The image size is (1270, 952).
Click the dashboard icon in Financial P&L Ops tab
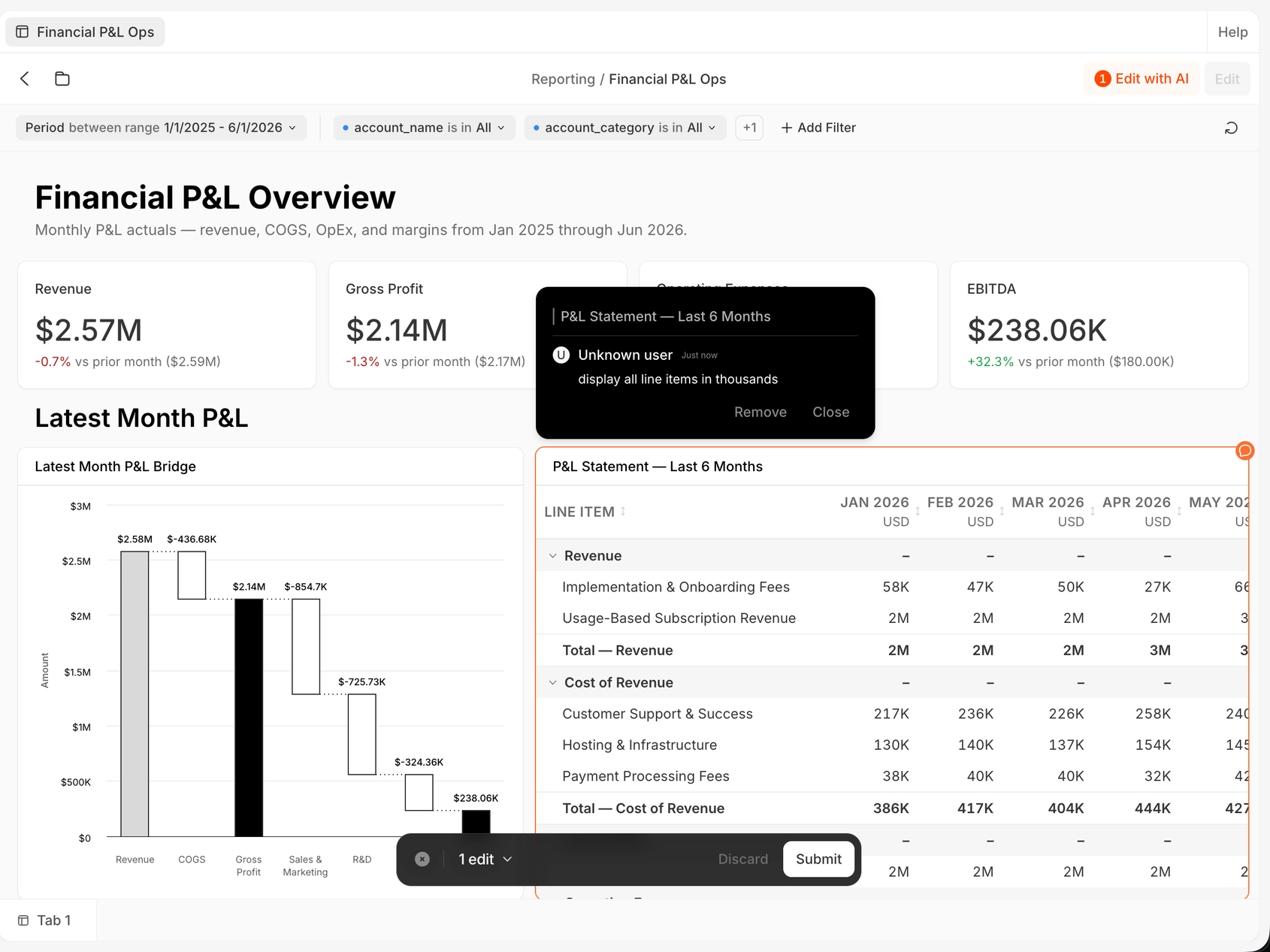click(x=23, y=32)
